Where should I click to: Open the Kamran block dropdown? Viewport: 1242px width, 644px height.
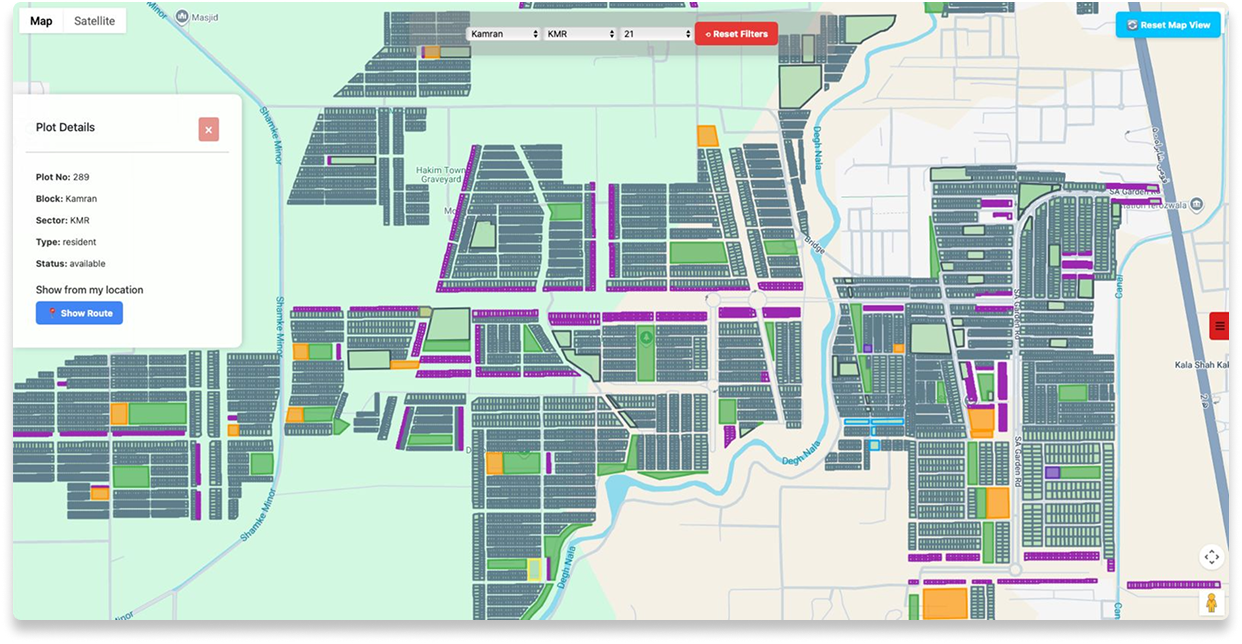504,34
